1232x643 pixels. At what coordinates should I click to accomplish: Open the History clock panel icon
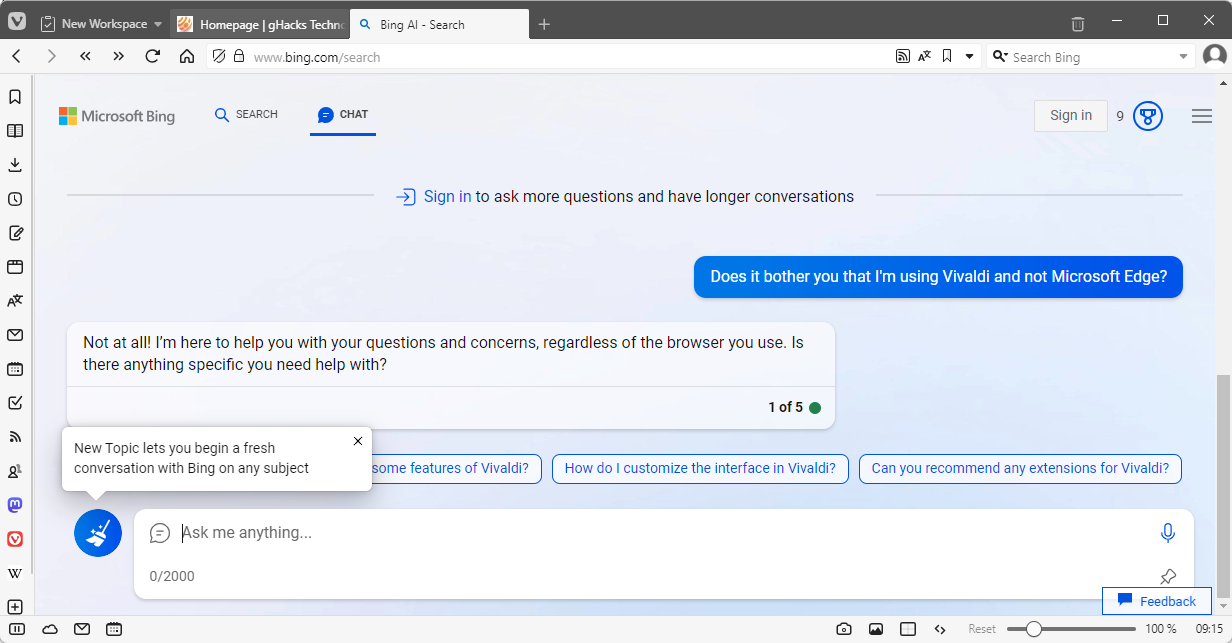coord(15,199)
